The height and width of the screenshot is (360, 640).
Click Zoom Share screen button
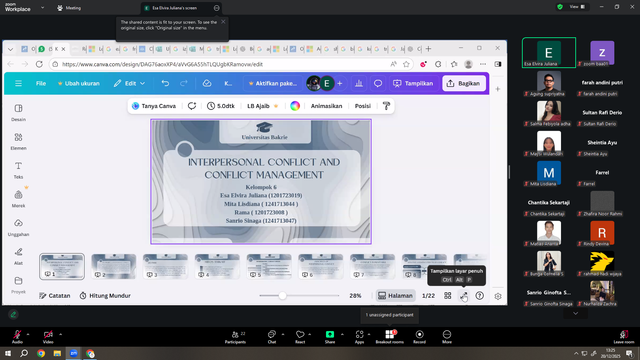click(x=330, y=337)
